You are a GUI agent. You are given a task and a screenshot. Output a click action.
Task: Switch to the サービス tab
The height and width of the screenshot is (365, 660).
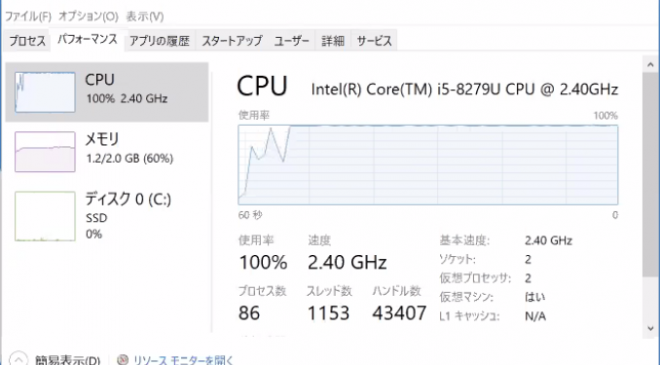pyautogui.click(x=374, y=41)
